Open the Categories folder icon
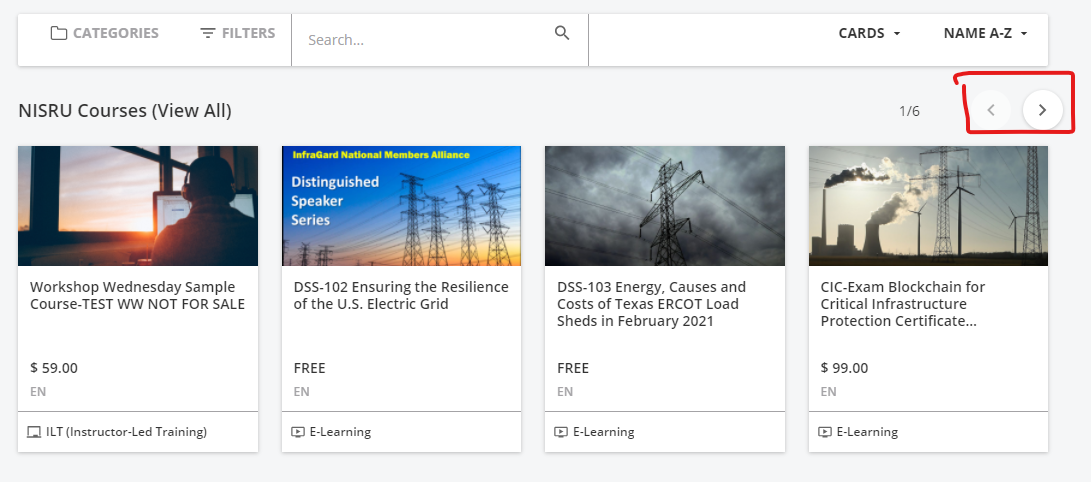1091x482 pixels. 59,33
